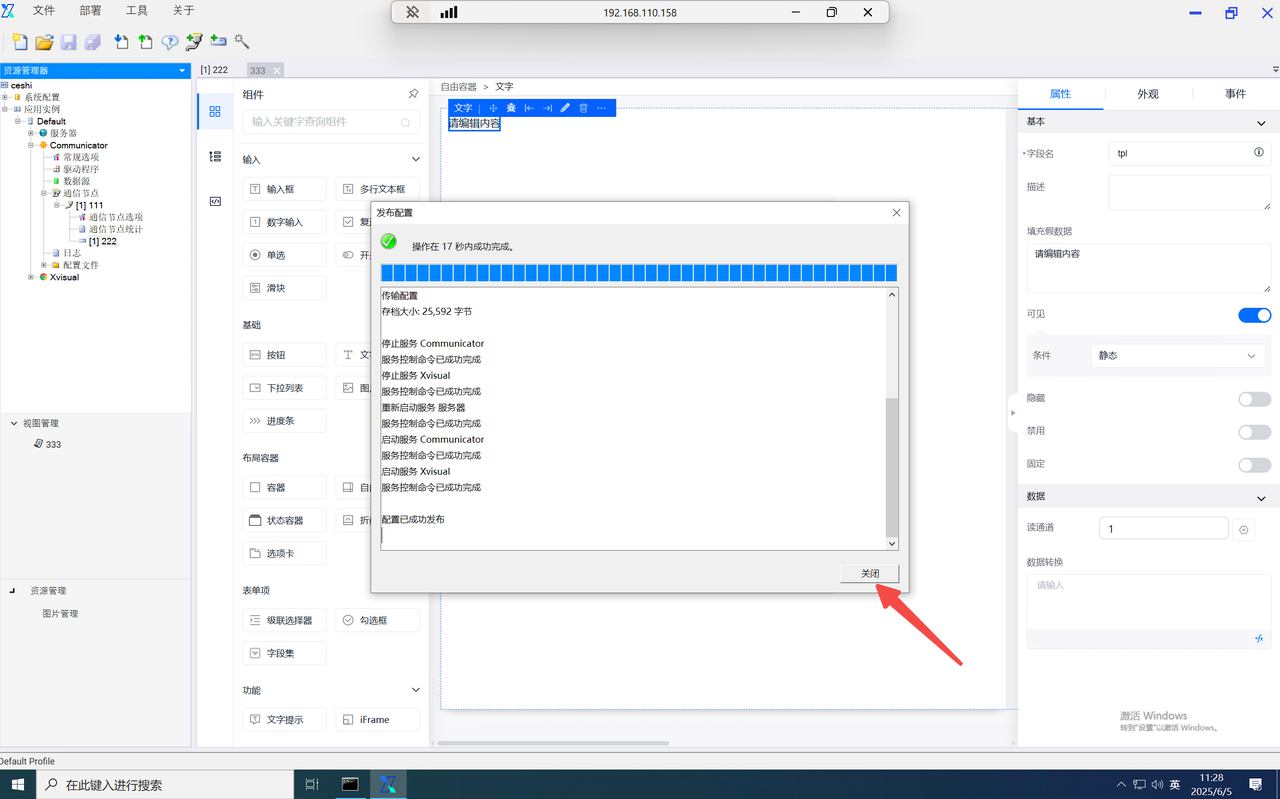Add the 级联选择器 component
The width and height of the screenshot is (1280, 799).
click(284, 621)
